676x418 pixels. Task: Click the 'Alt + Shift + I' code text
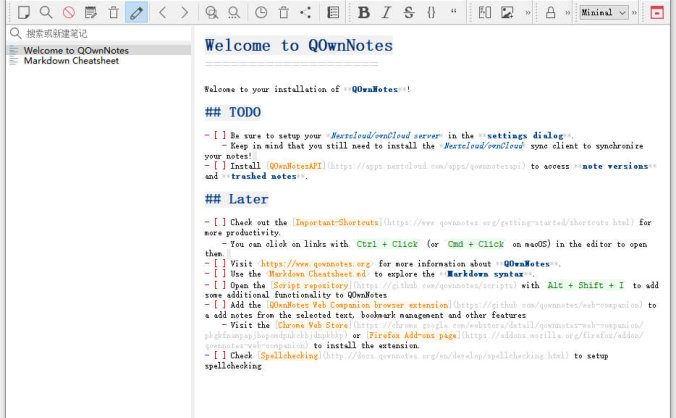tap(585, 285)
